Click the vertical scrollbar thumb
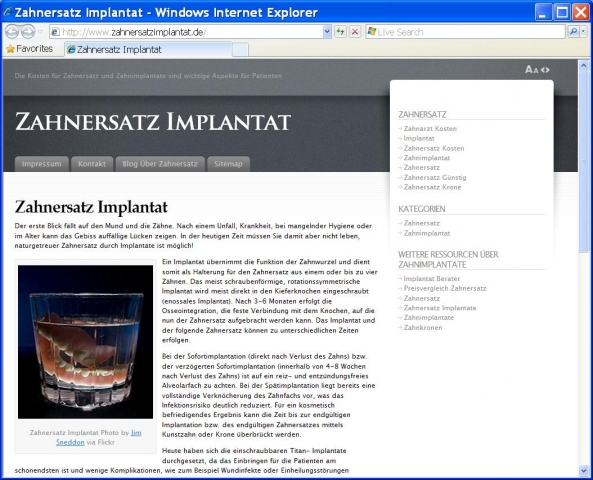Viewport: 593px width, 480px height. click(583, 161)
